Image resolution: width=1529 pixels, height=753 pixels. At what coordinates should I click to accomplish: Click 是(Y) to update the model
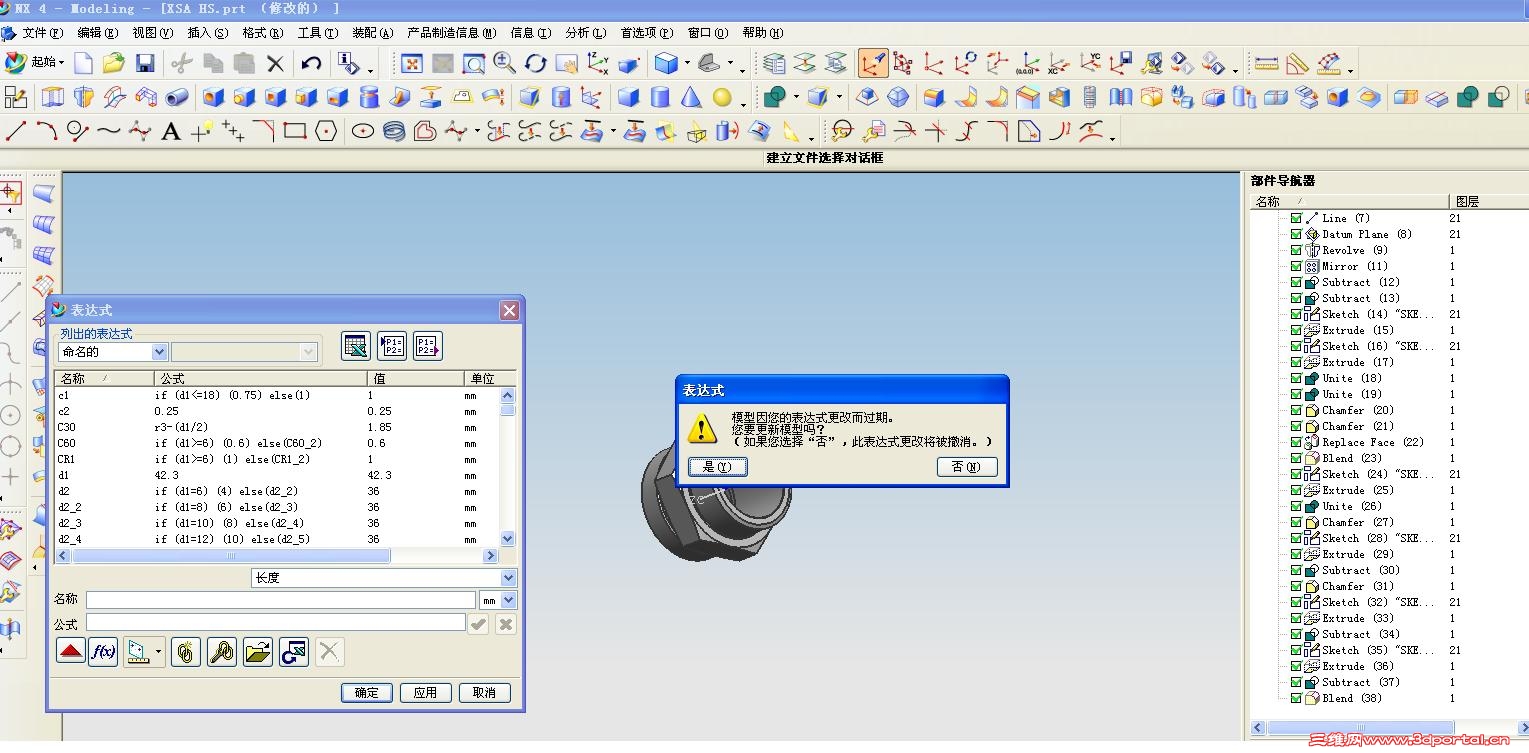(717, 467)
